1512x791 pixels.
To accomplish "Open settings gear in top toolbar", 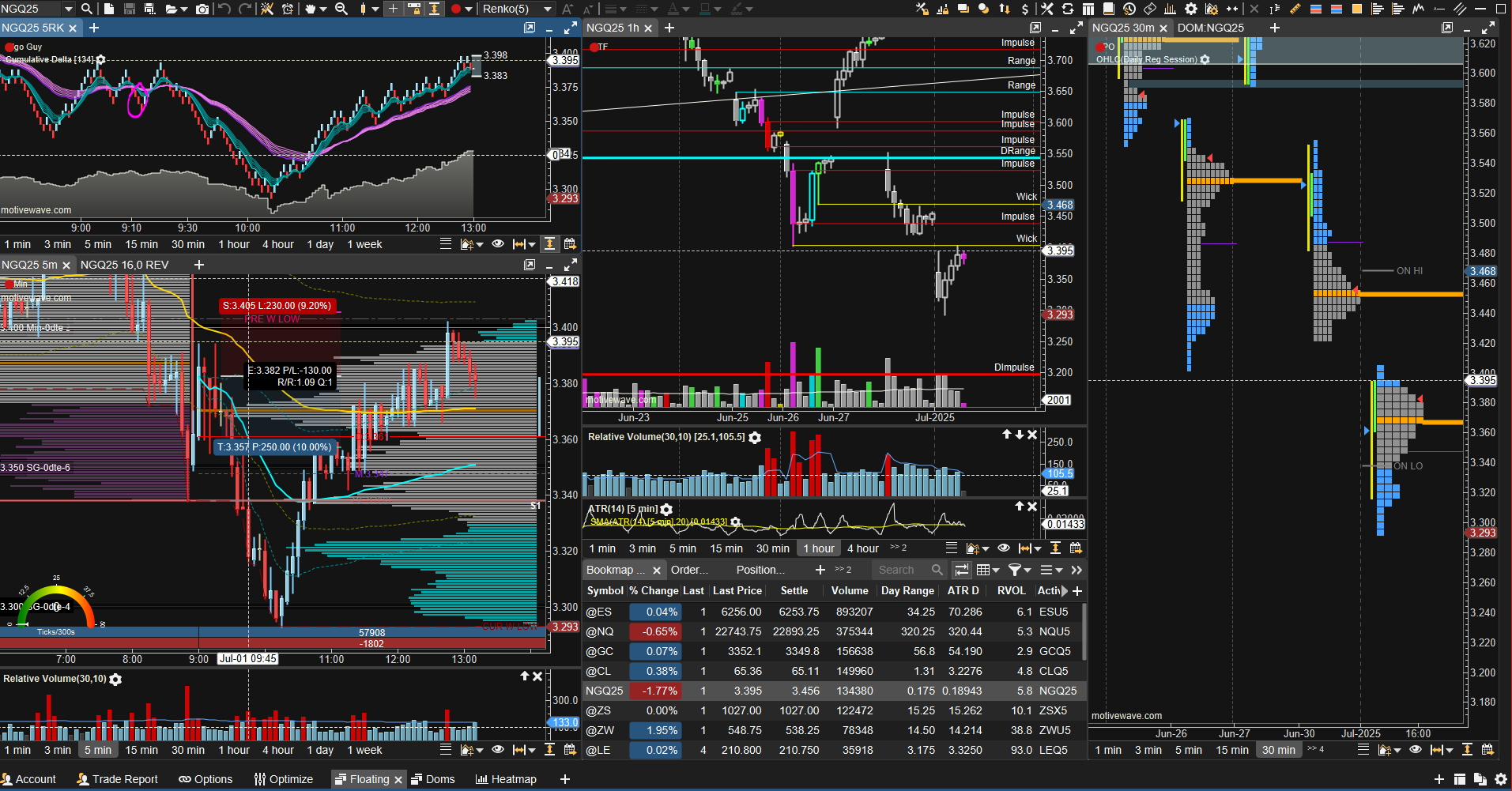I will pos(1190,9).
